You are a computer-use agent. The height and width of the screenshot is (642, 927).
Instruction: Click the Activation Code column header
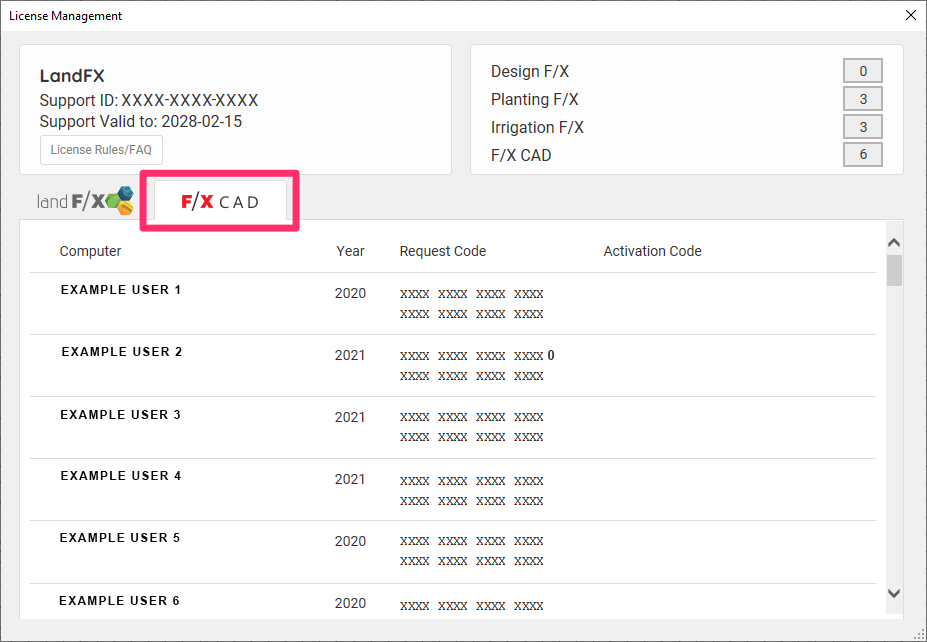652,251
